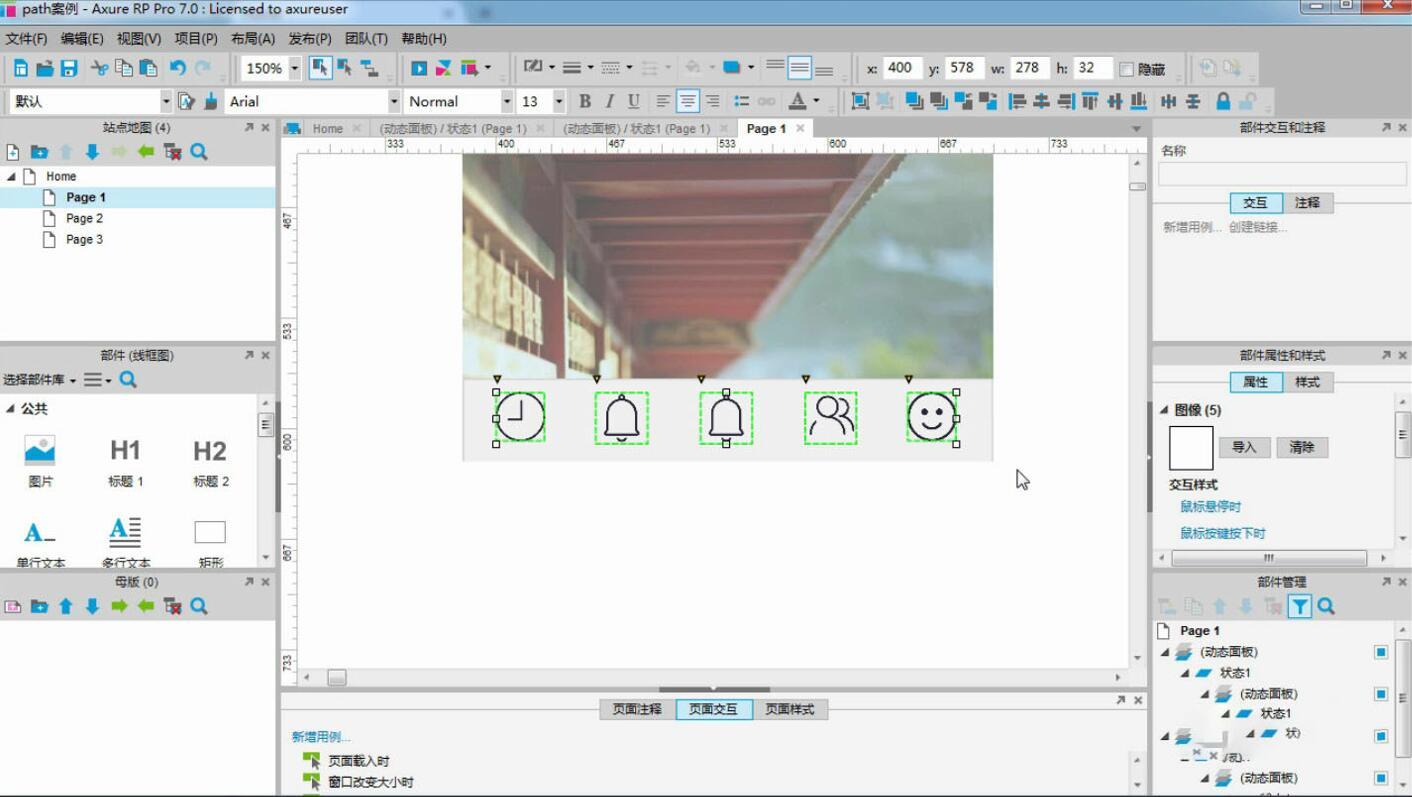Collapse the 图像 (5) section

[1164, 410]
